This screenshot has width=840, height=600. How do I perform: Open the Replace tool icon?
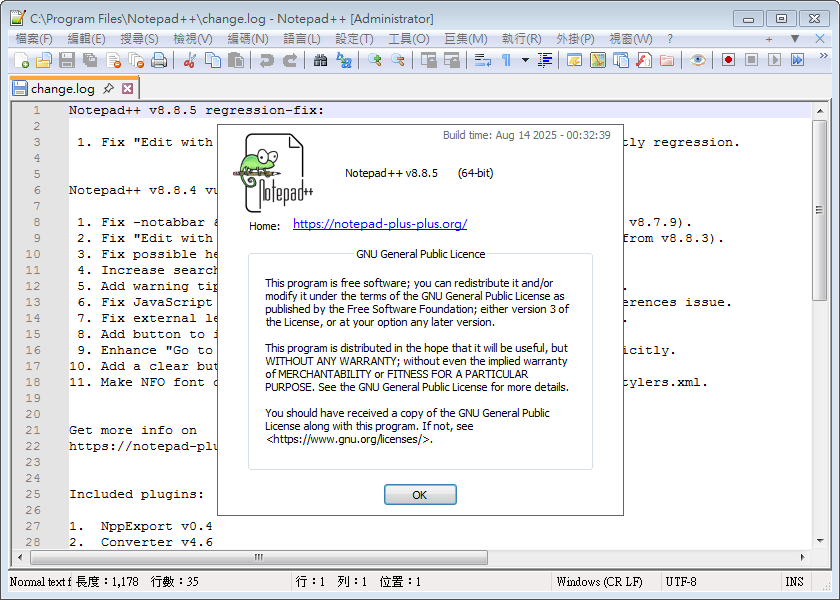344,60
